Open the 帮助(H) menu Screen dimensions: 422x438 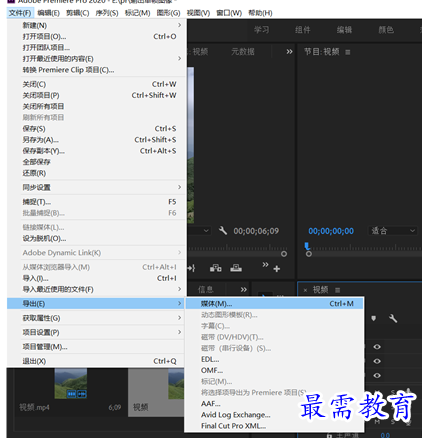pos(260,13)
